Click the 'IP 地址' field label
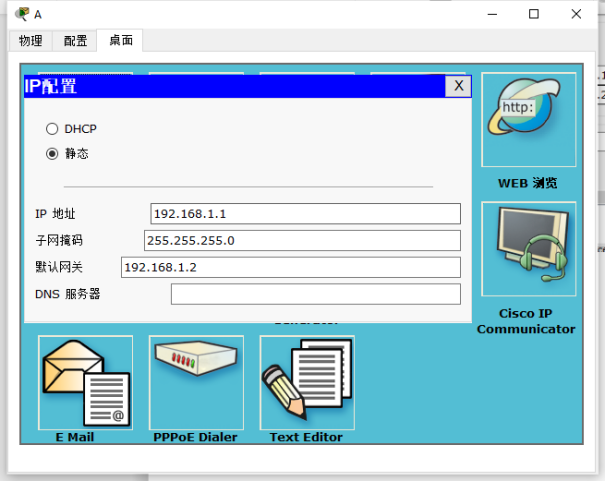 pos(55,214)
